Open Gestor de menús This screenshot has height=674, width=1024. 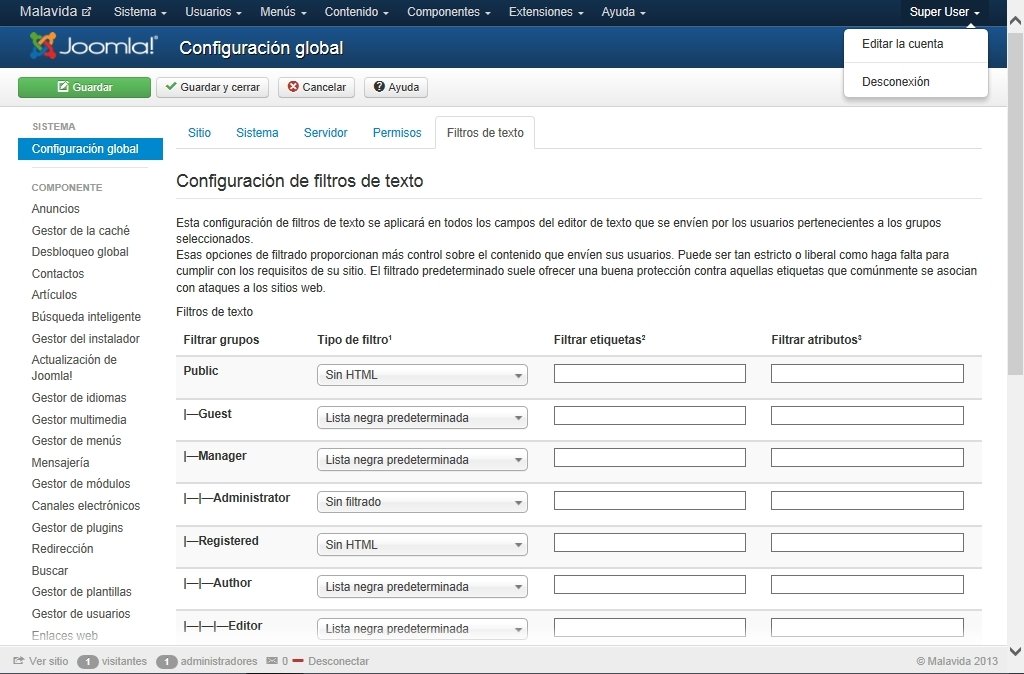76,440
